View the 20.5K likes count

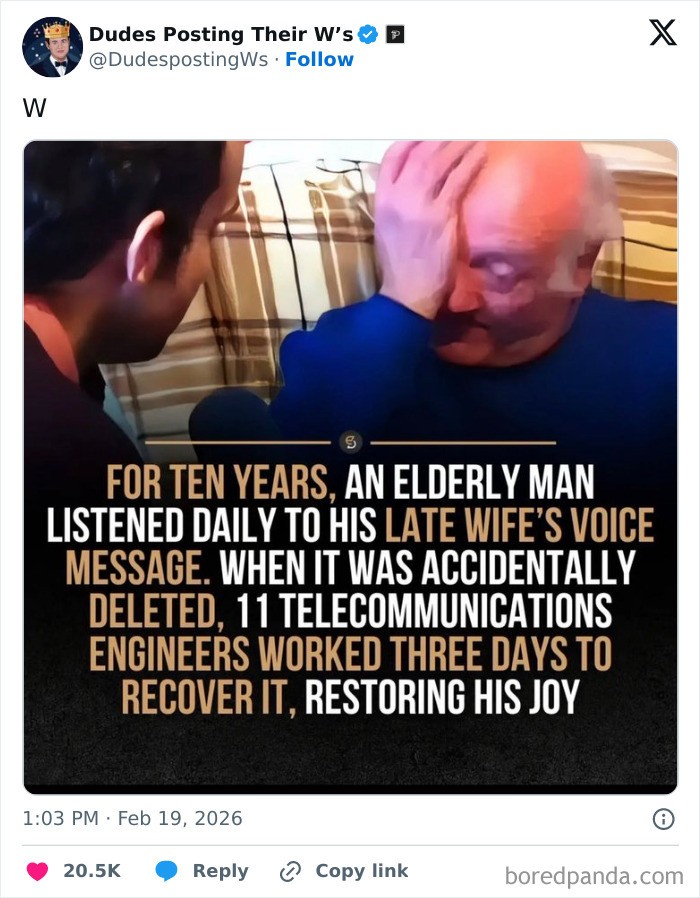point(92,871)
